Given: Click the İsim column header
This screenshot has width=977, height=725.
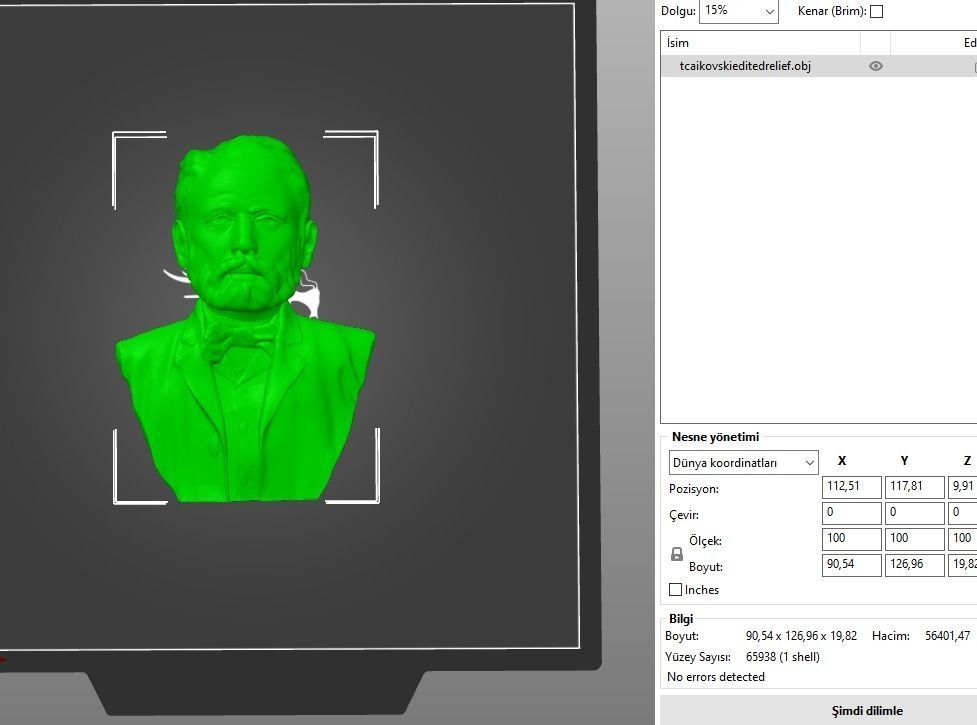Looking at the screenshot, I should (677, 43).
